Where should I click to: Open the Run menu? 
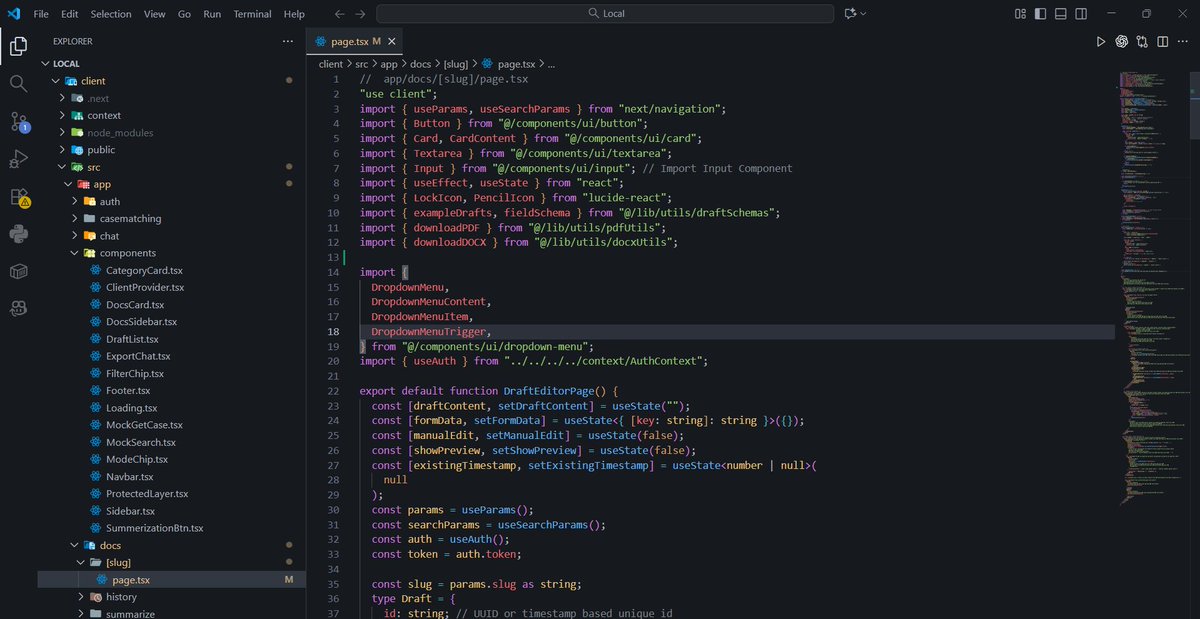[212, 14]
